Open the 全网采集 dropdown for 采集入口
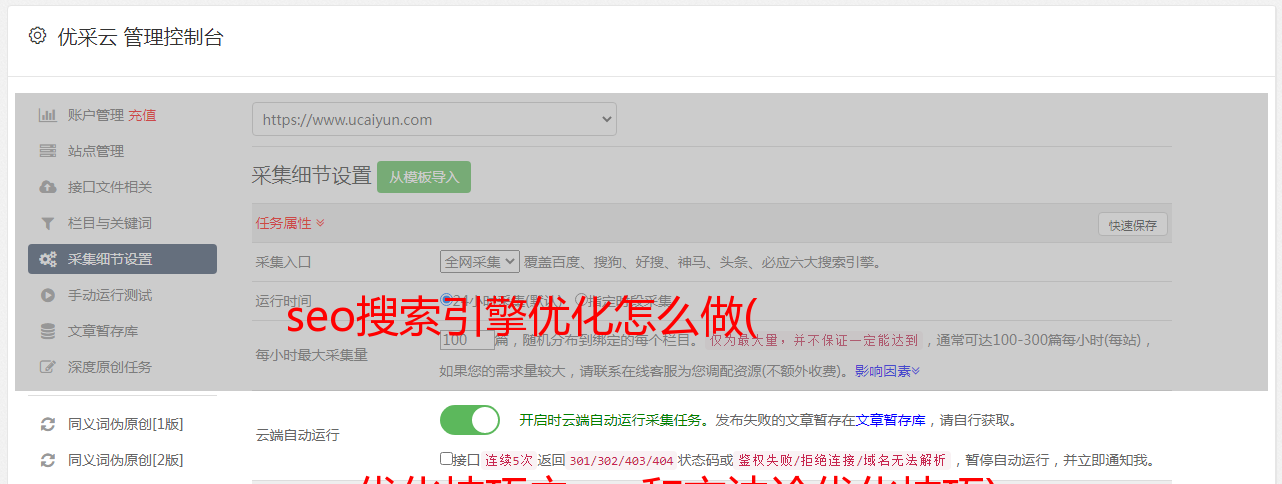The image size is (1282, 484). (480, 262)
